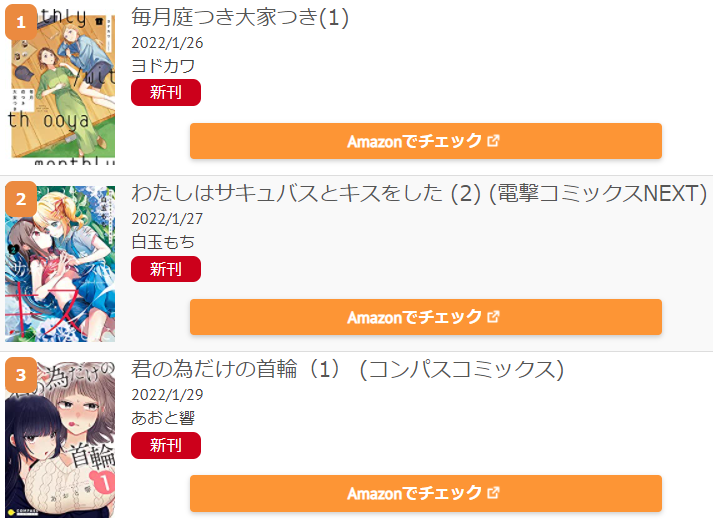
Task: Click author name ヨドカワ
Action: point(163,66)
